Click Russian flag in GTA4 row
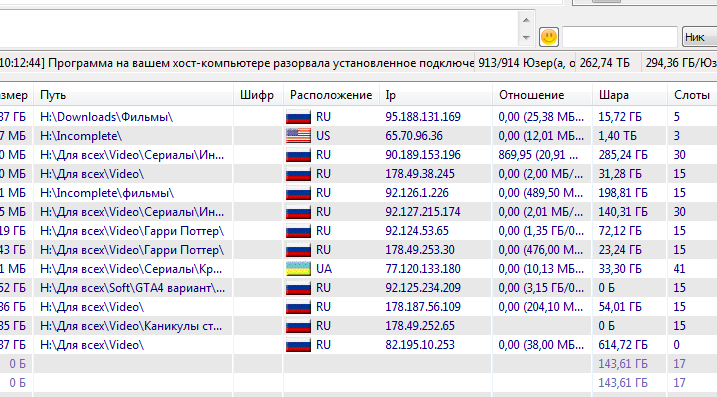The width and height of the screenshot is (717, 397). [298, 288]
